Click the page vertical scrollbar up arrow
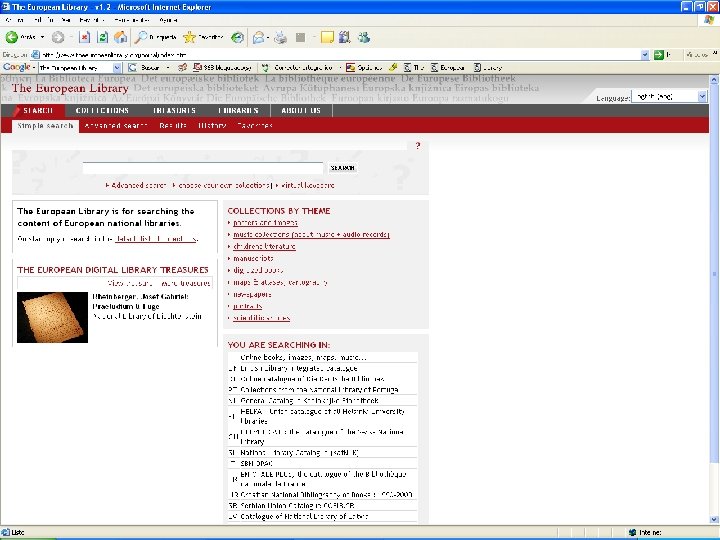This screenshot has width=720, height=540. [x=714, y=79]
